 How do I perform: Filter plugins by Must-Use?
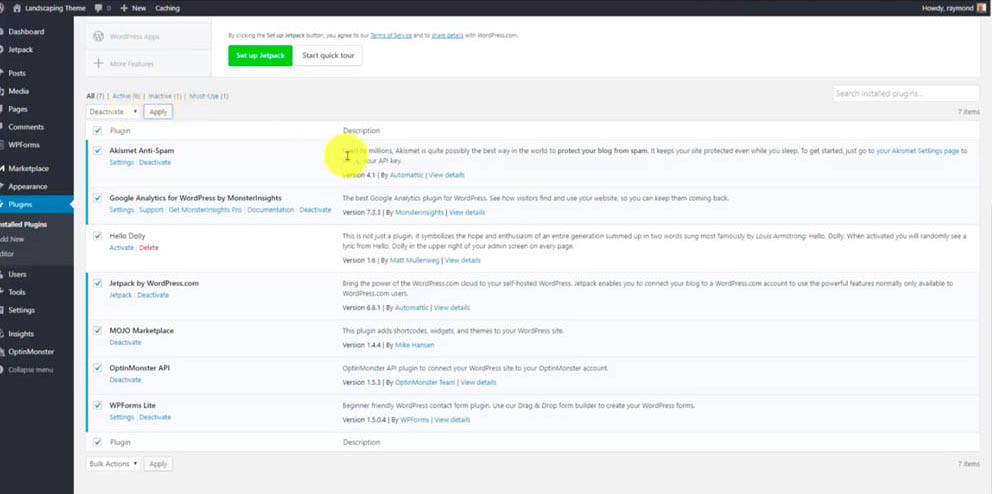click(x=209, y=96)
